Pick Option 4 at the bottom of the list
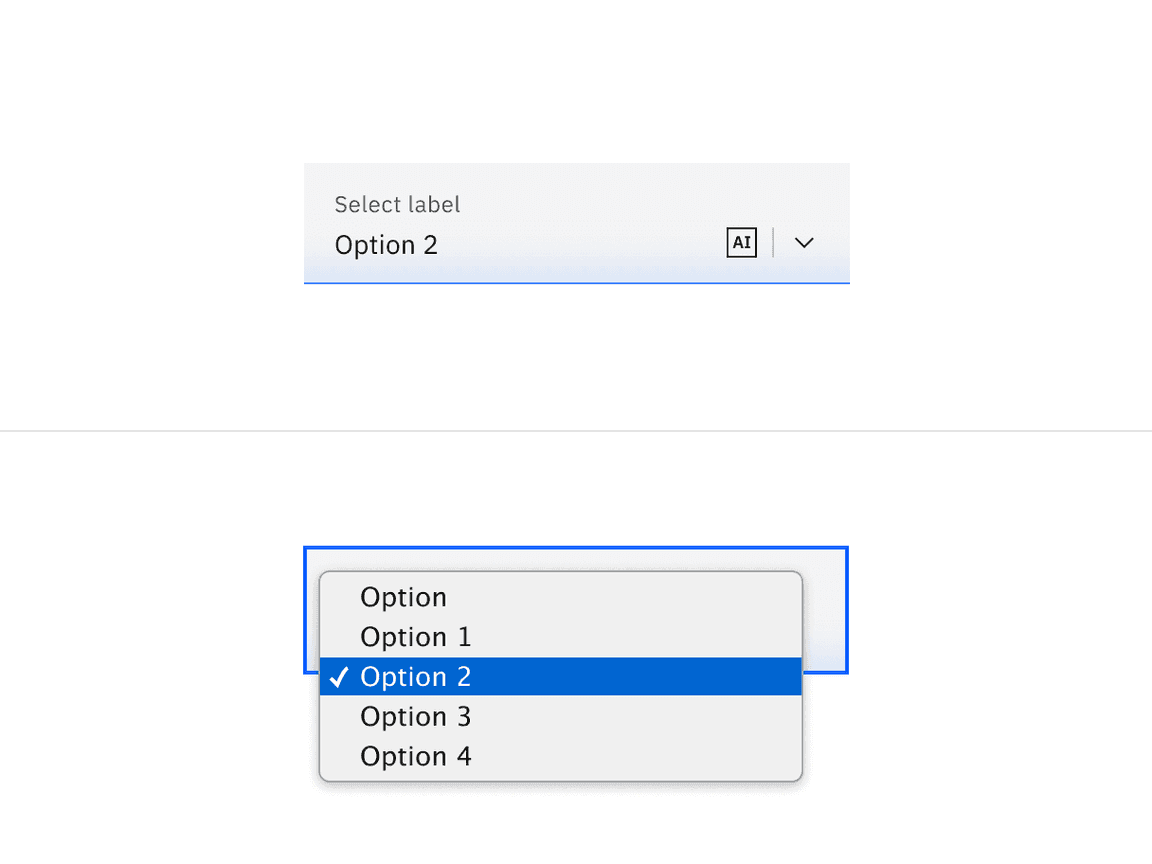 click(416, 757)
